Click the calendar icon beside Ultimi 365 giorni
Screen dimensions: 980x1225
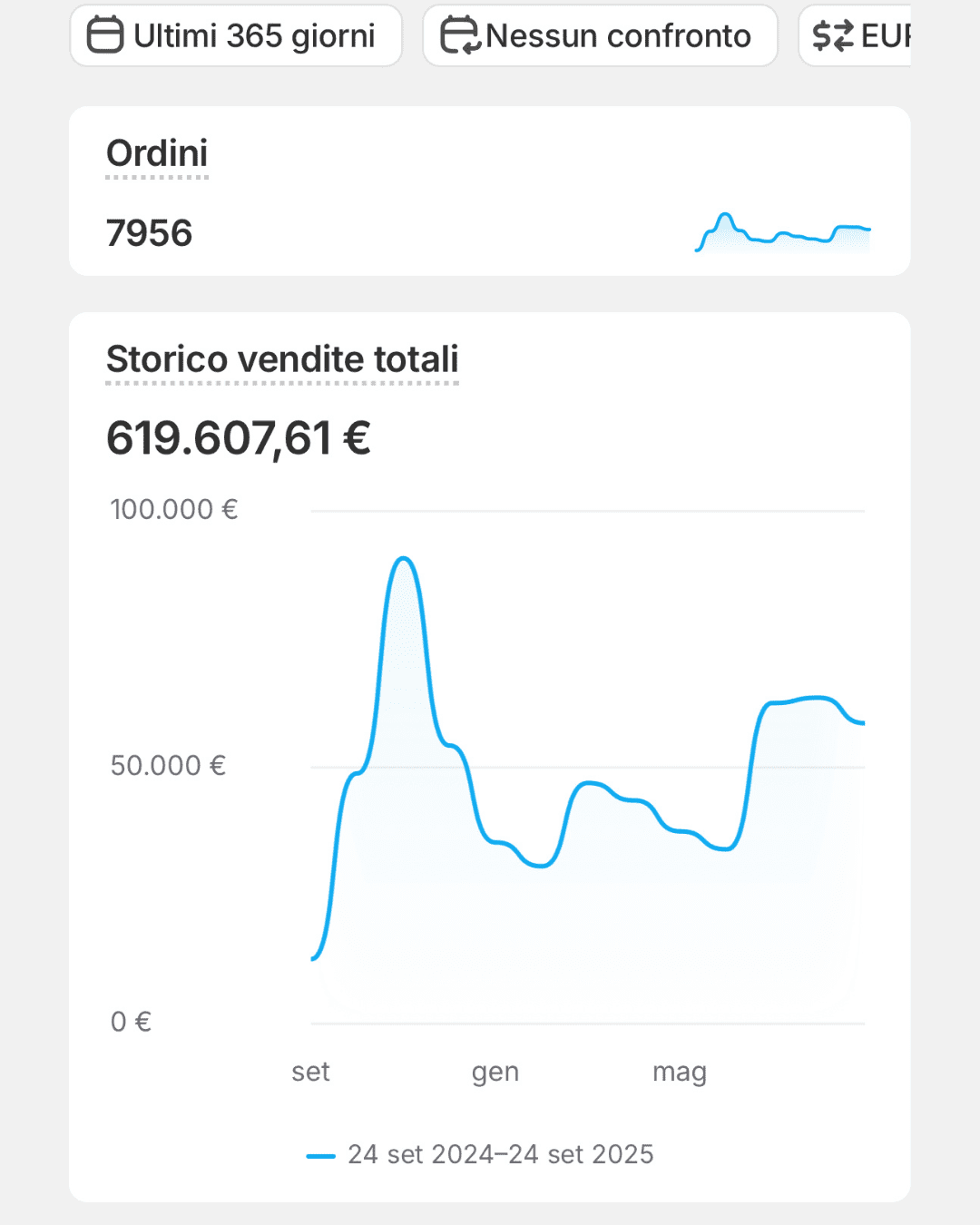click(x=105, y=36)
